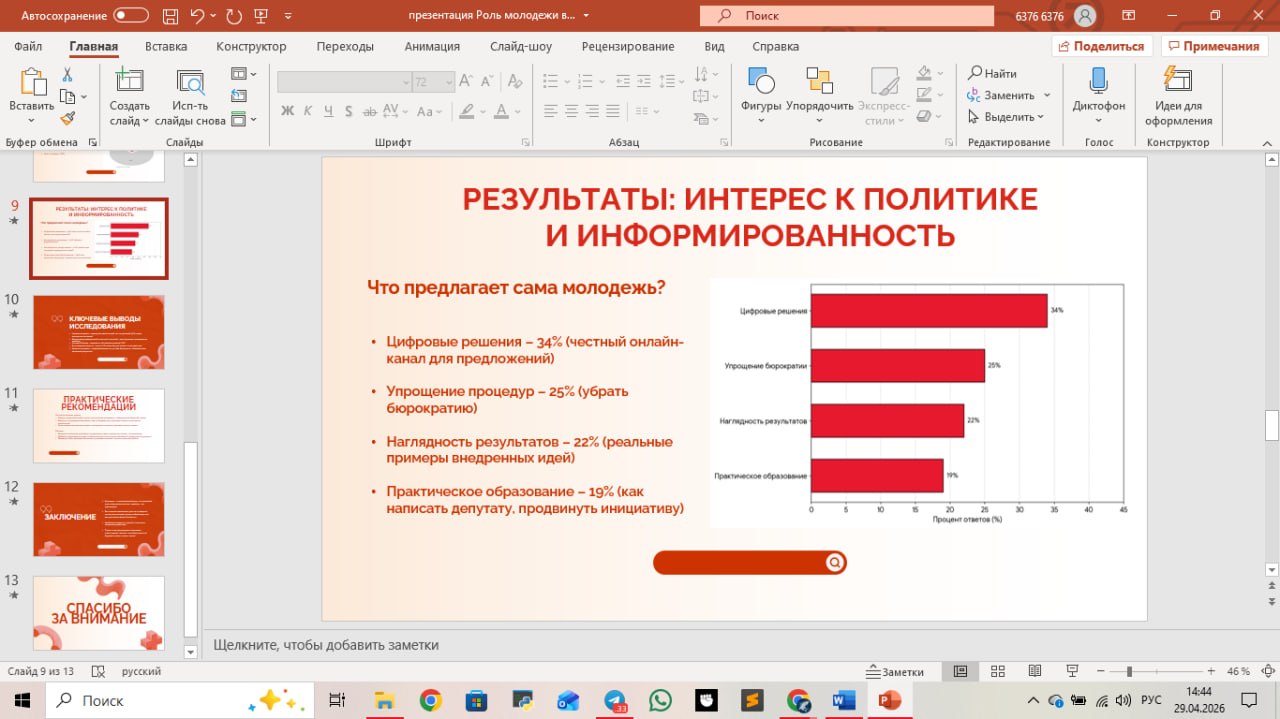Screen dimensions: 1280x719
Task: Click the accessibility check status icon
Action: point(99,672)
